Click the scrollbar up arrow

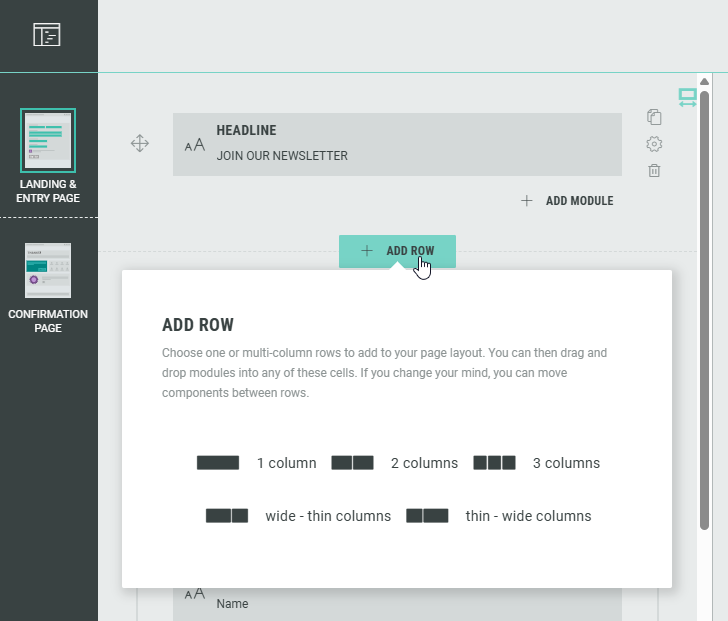coord(704,82)
